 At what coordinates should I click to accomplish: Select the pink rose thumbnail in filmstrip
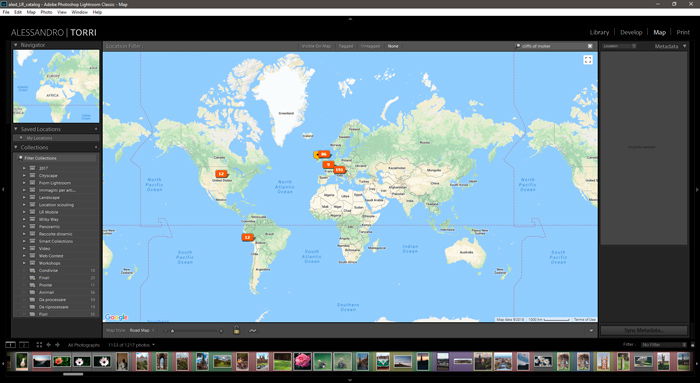tap(302, 361)
